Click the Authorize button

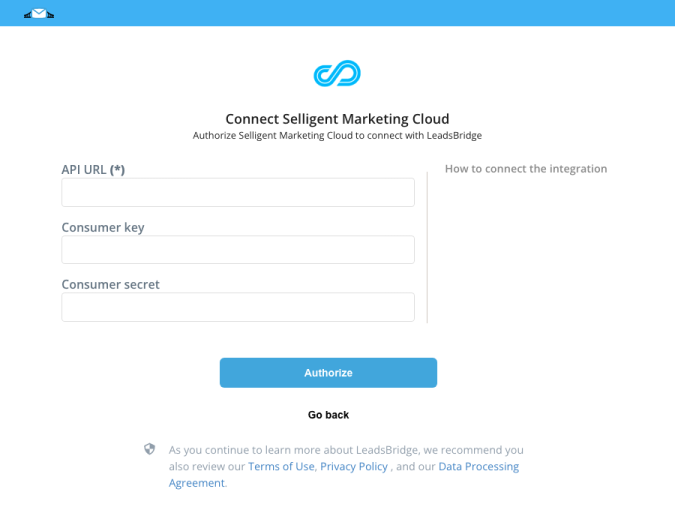pyautogui.click(x=328, y=373)
